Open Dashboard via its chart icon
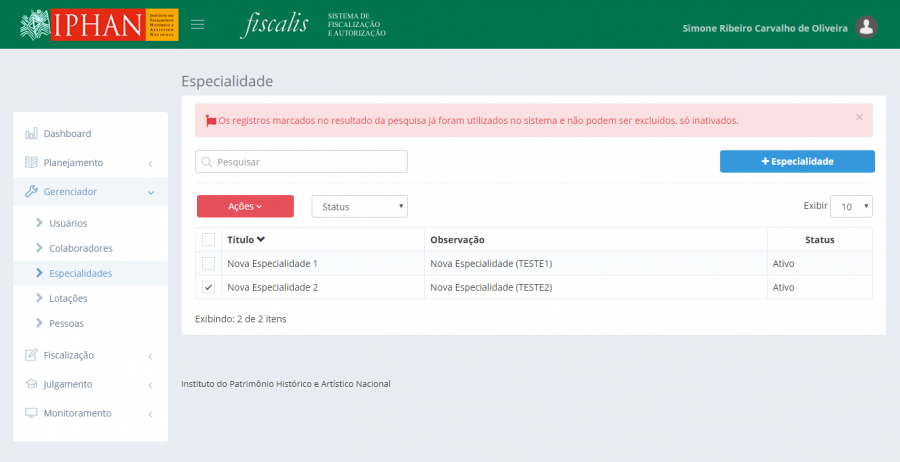This screenshot has height=462, width=900. tap(31, 134)
